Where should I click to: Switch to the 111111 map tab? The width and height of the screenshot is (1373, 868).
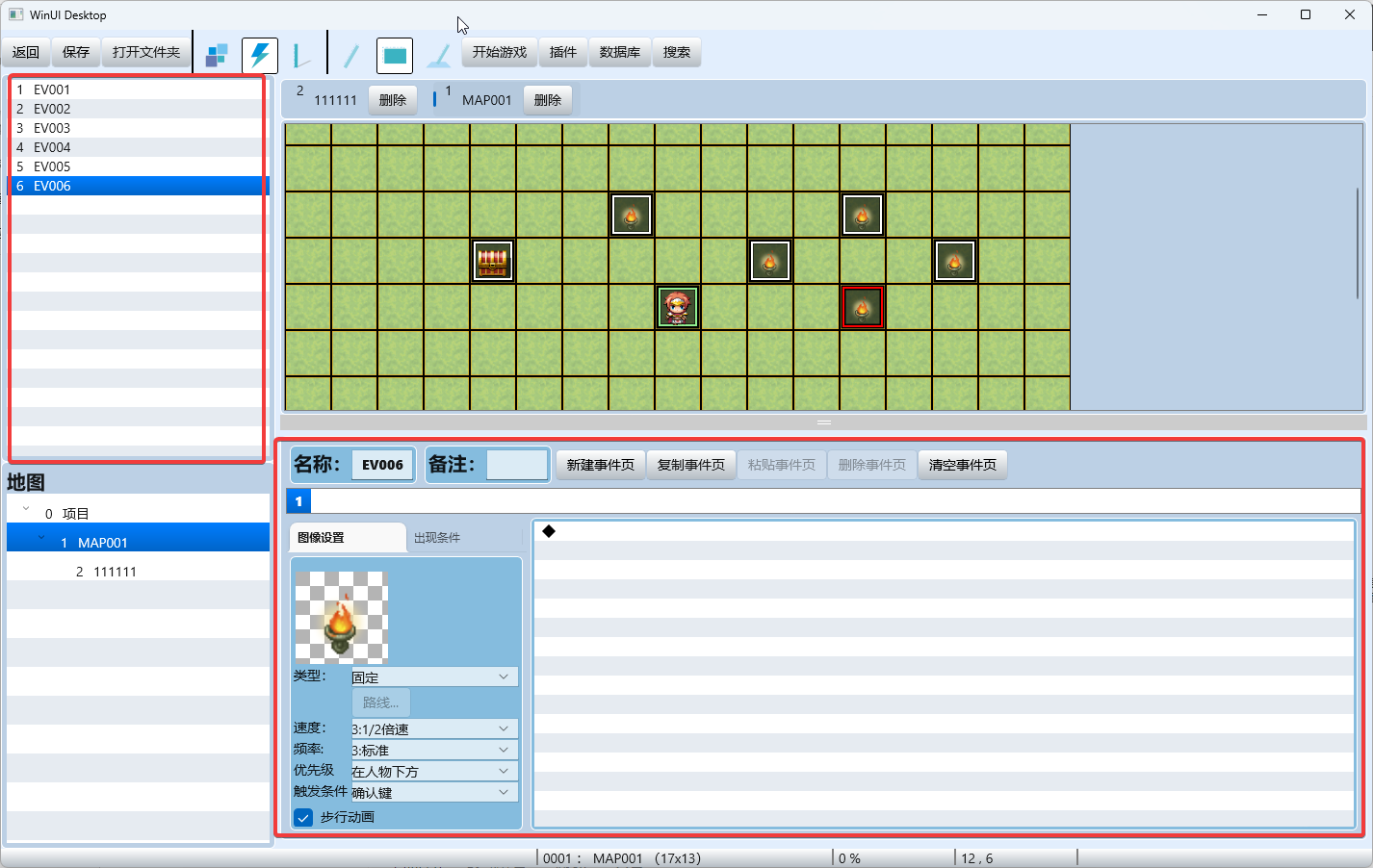point(335,100)
